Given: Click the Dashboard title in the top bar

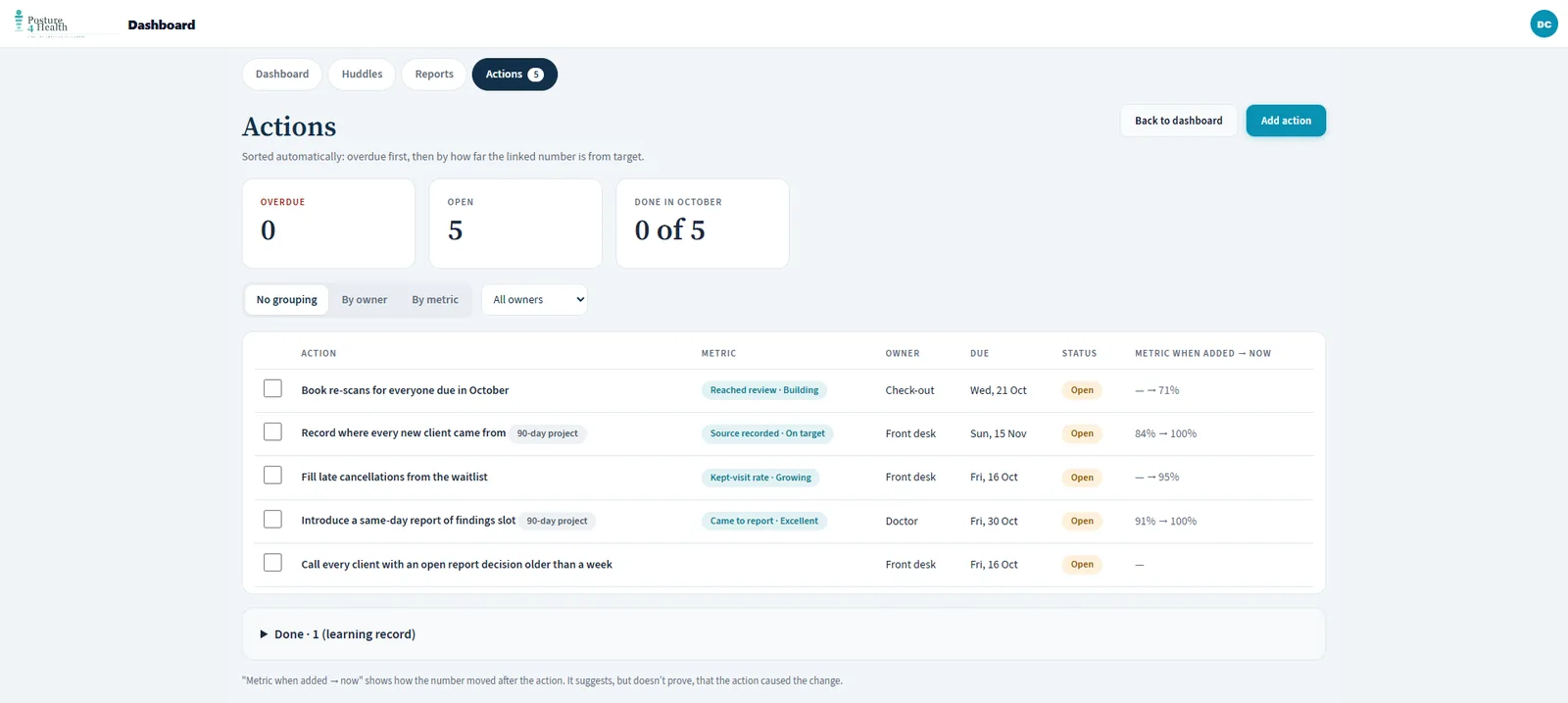Looking at the screenshot, I should tap(162, 25).
